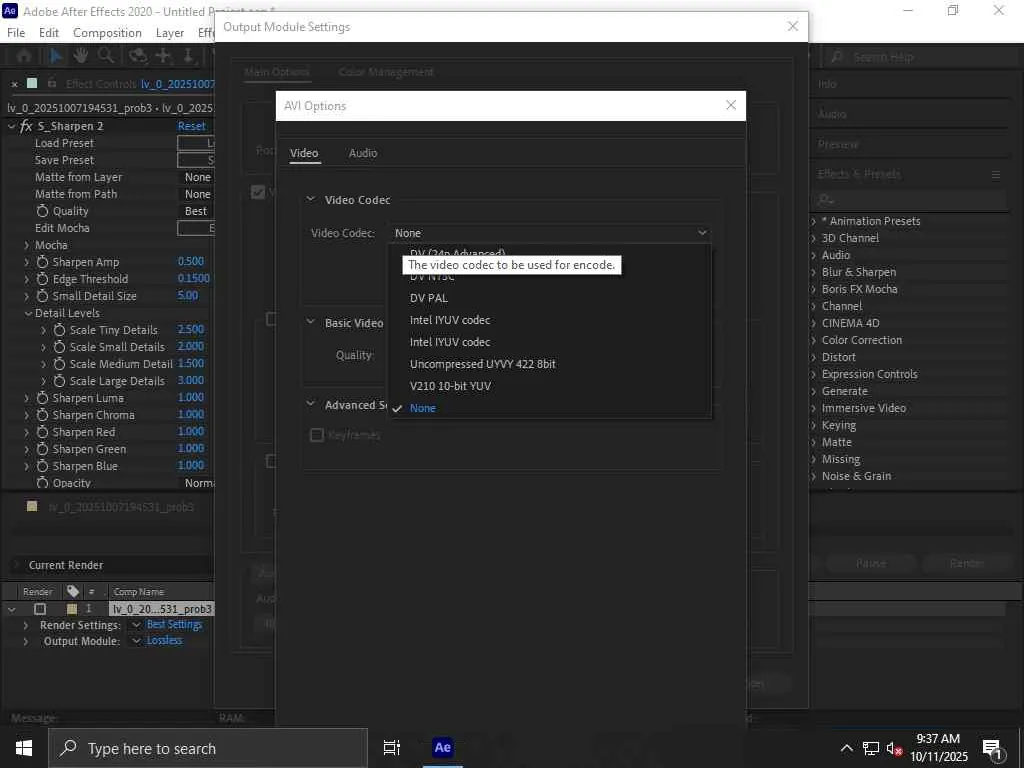
Task: Expand the Current Render section
Action: (17, 565)
